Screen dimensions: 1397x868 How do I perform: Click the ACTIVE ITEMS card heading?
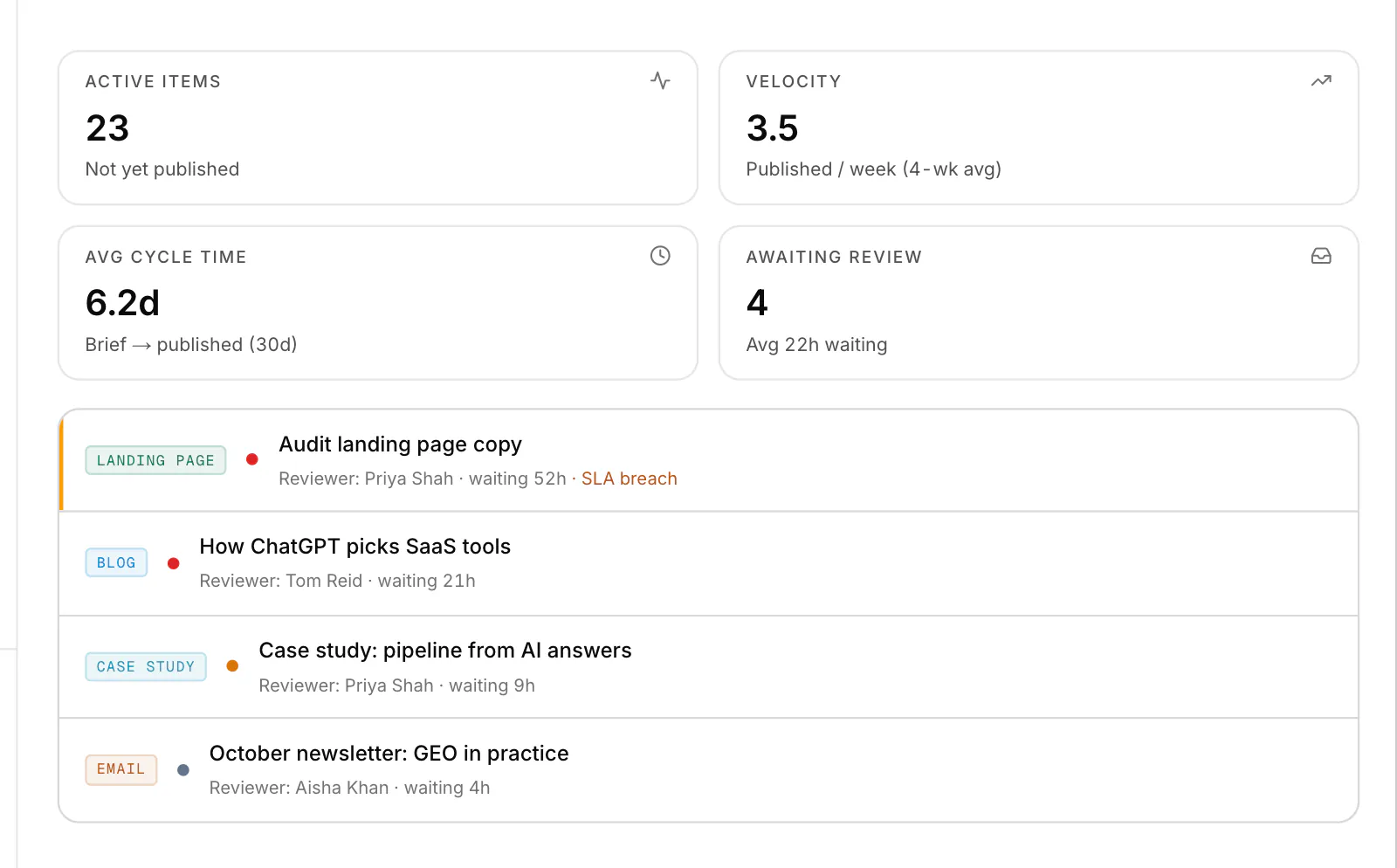point(153,81)
